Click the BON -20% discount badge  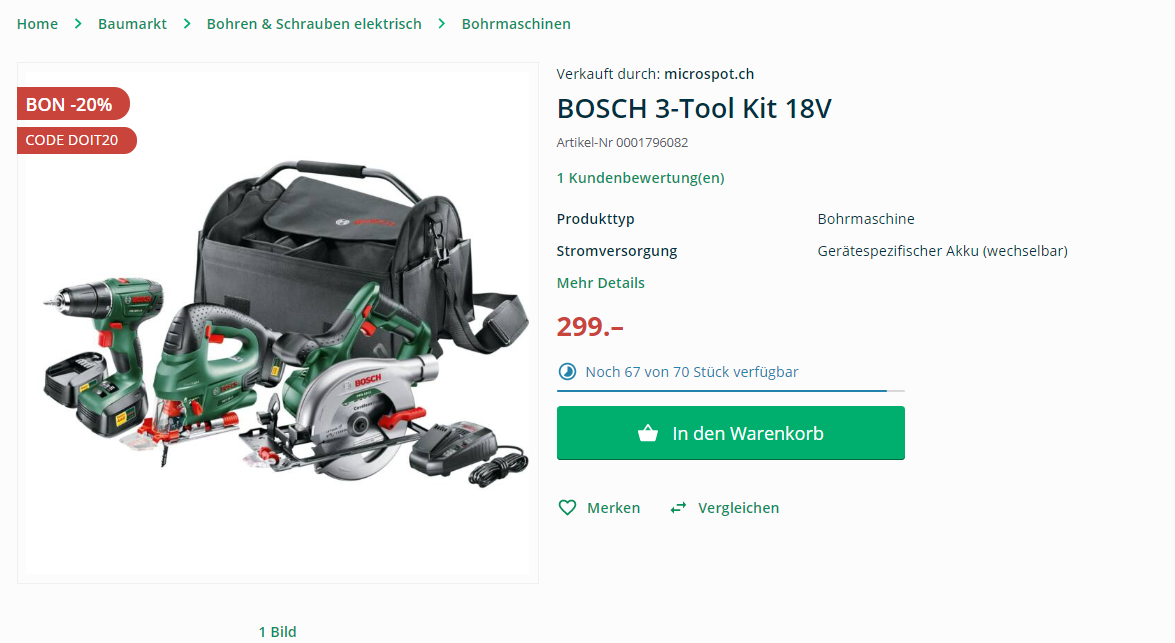tap(73, 104)
